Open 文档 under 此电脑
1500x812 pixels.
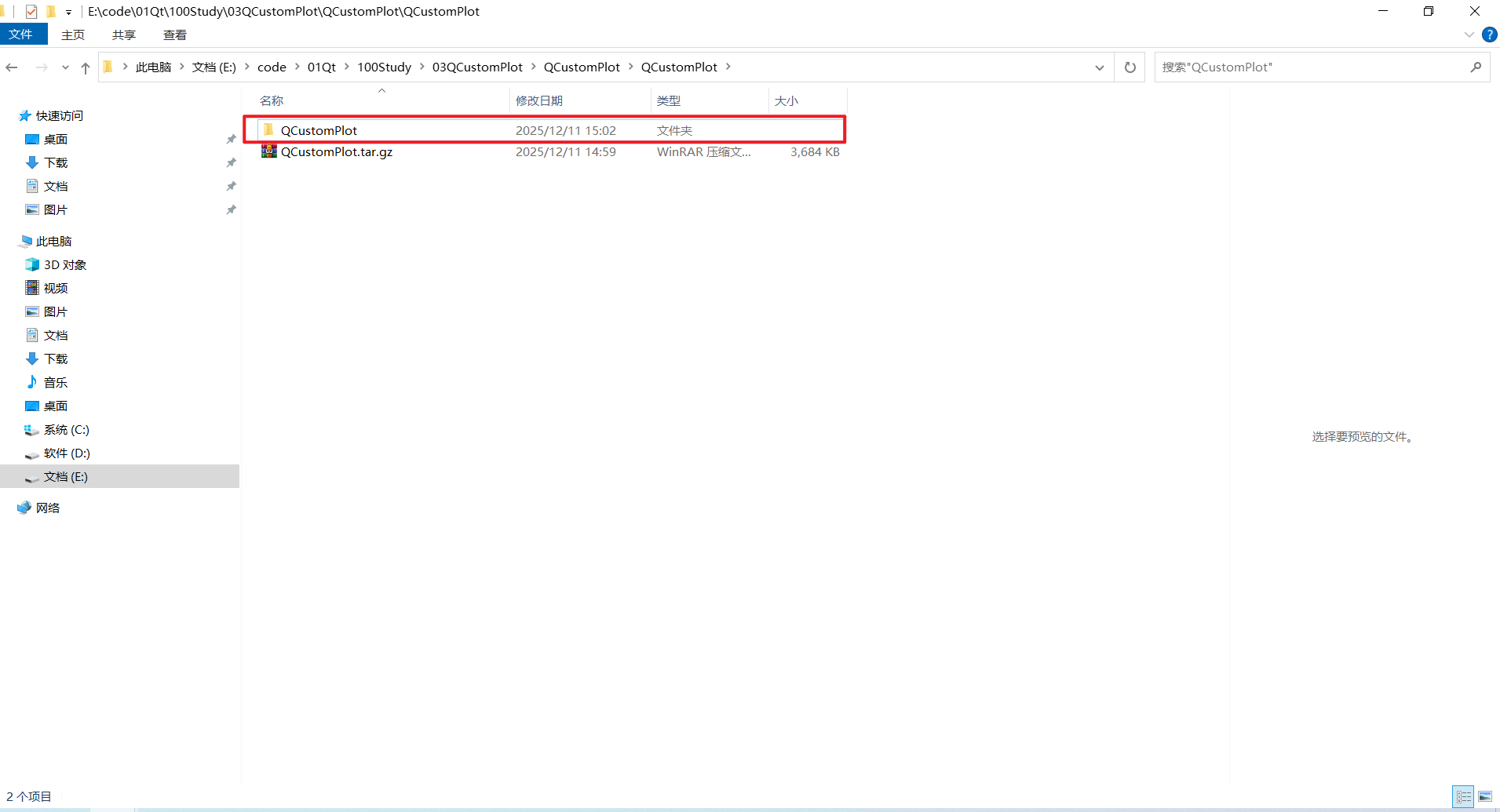coord(56,336)
